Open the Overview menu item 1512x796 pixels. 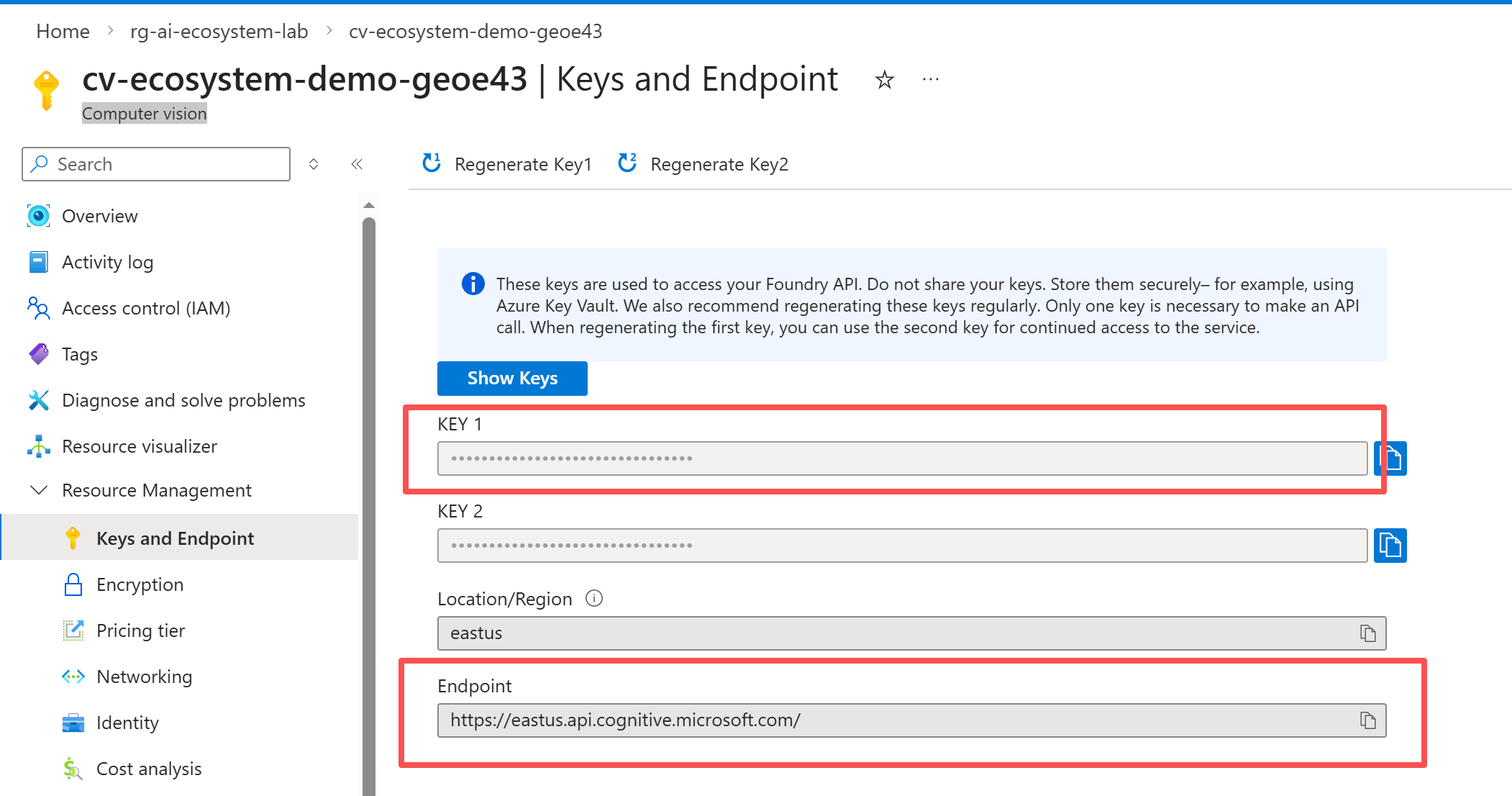point(99,216)
